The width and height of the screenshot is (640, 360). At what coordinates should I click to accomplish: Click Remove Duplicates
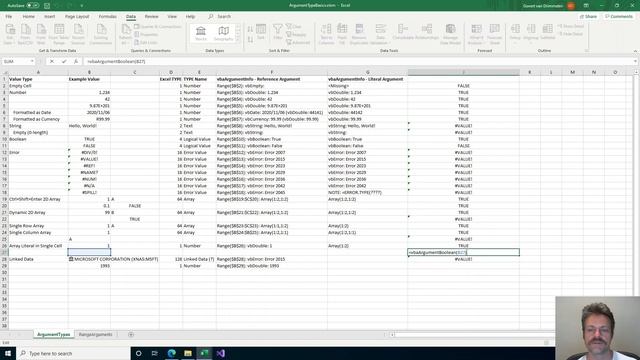[359, 34]
